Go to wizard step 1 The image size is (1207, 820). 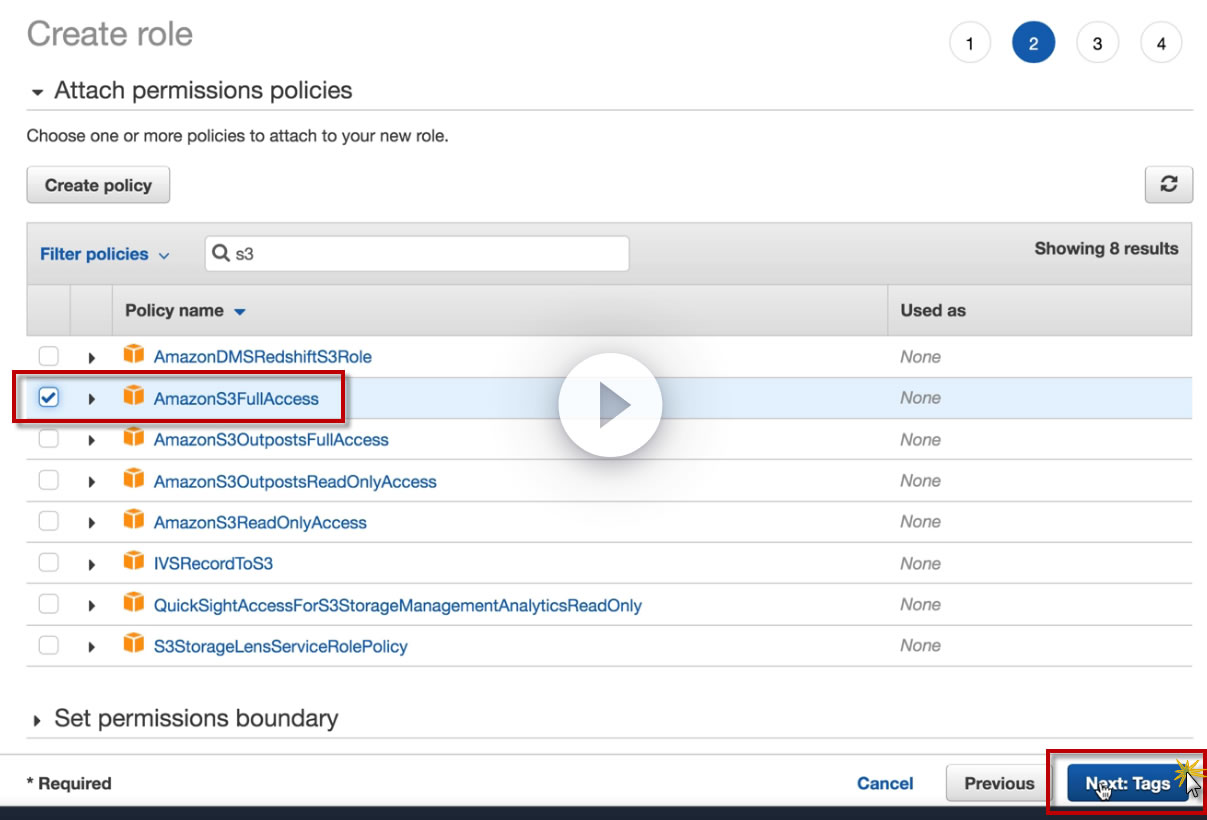pos(969,43)
